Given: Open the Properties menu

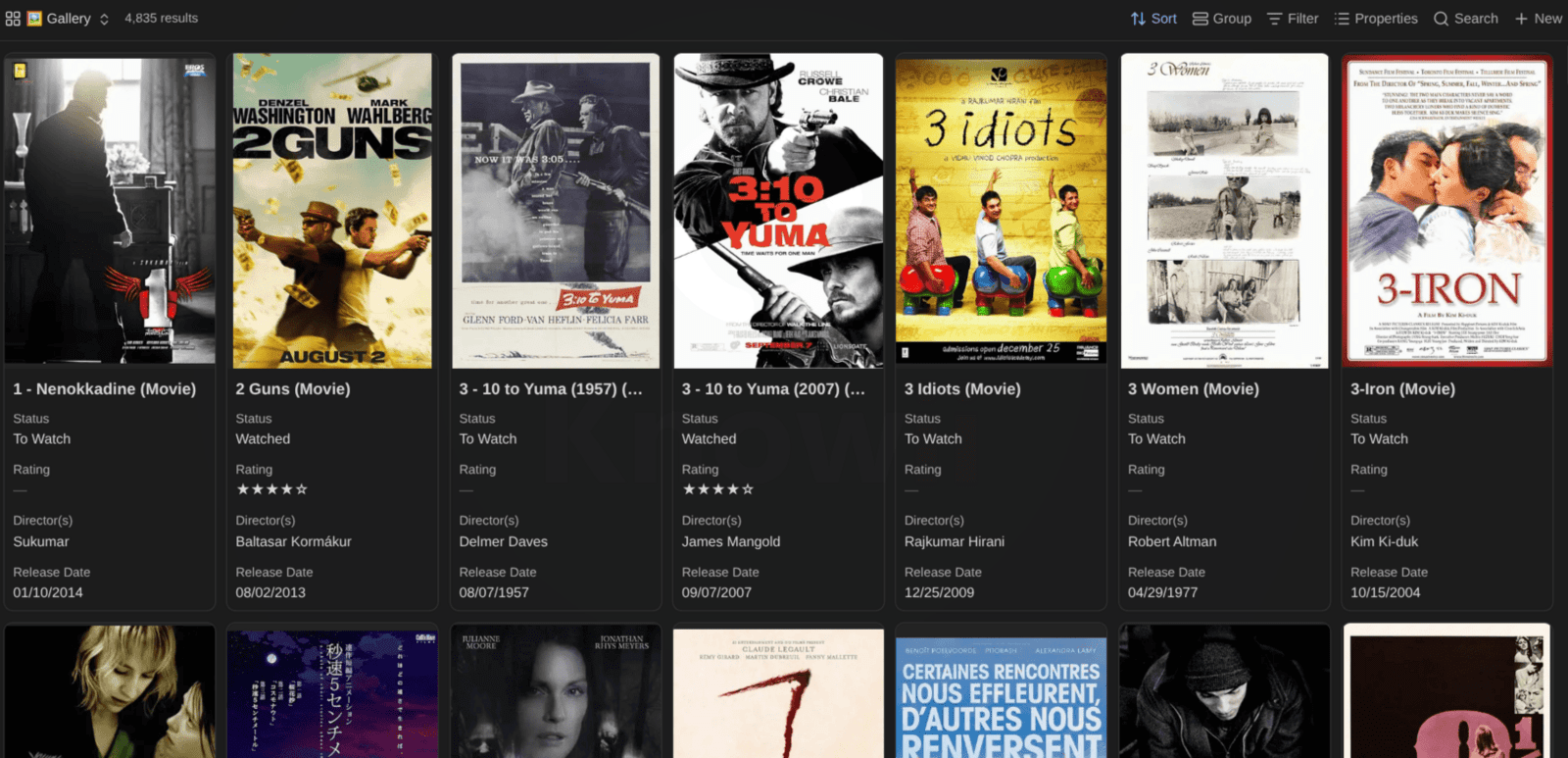Looking at the screenshot, I should [1376, 19].
